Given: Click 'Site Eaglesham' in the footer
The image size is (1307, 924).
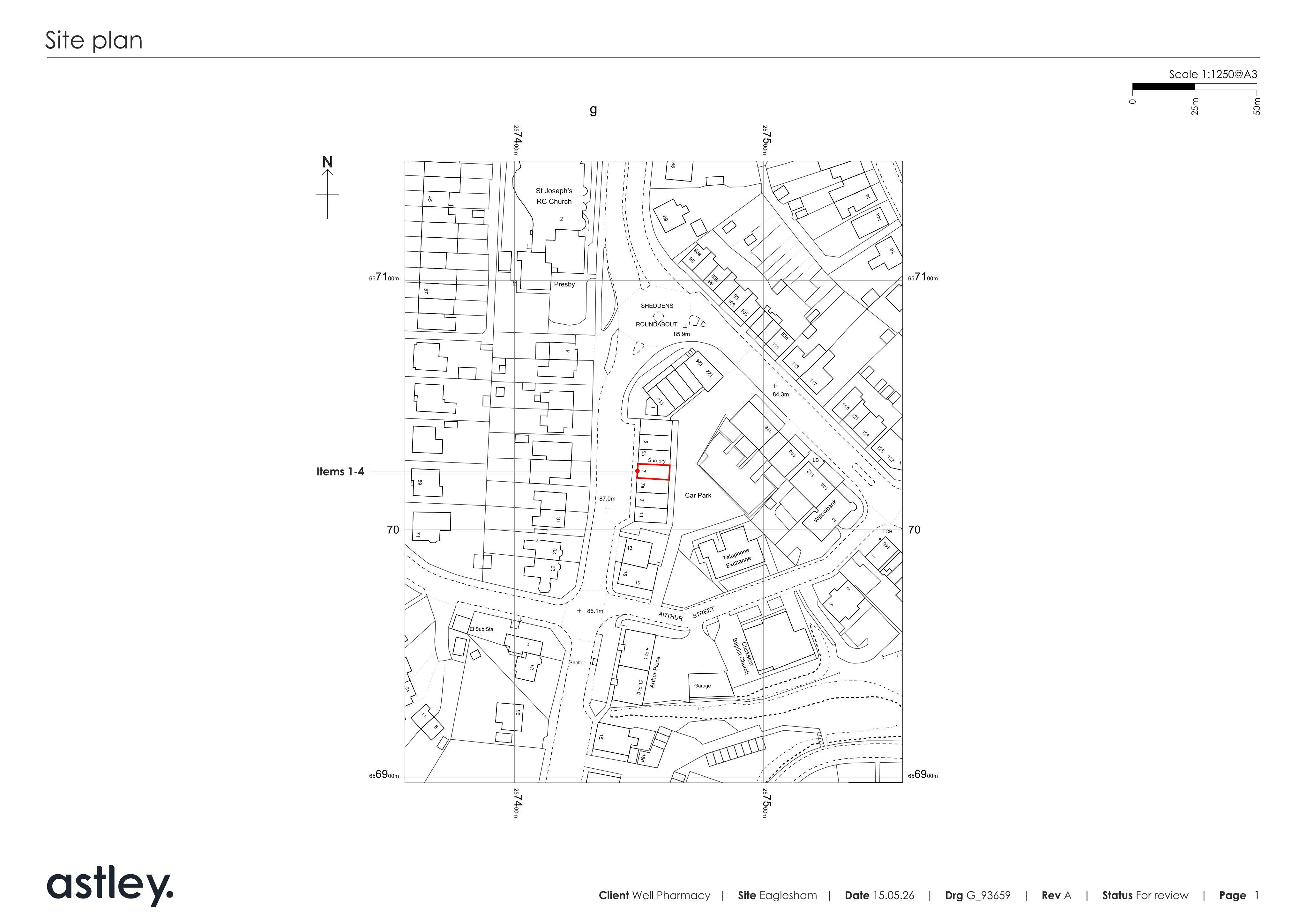Looking at the screenshot, I should tap(778, 896).
